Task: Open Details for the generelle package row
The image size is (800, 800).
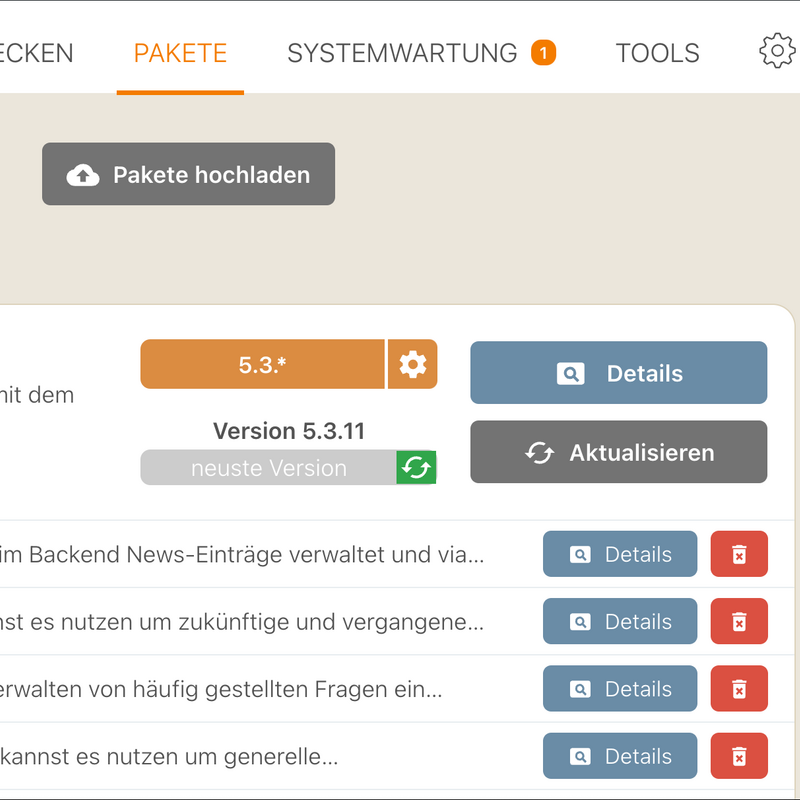Action: [620, 756]
